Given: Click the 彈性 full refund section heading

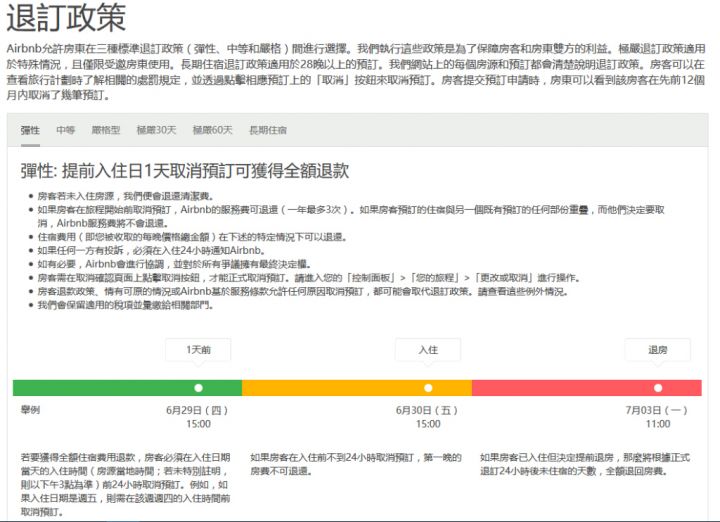Looking at the screenshot, I should (185, 170).
